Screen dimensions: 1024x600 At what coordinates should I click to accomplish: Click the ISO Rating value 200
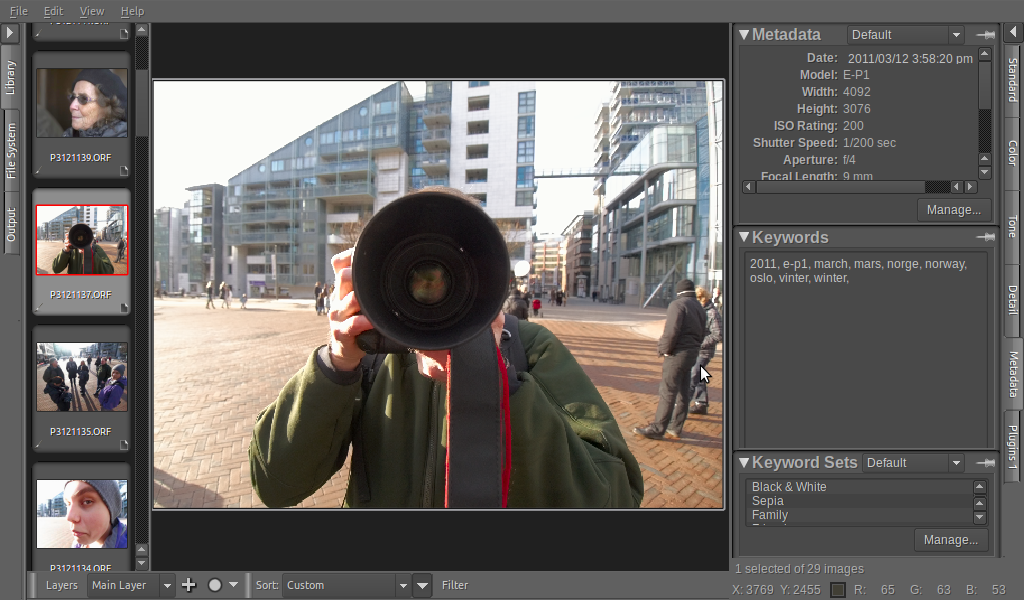853,125
